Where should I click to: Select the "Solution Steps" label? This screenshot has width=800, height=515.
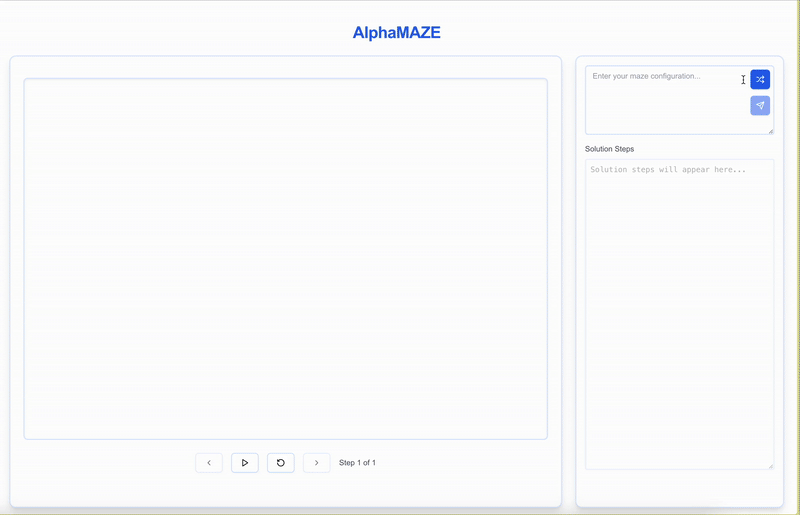(x=609, y=149)
